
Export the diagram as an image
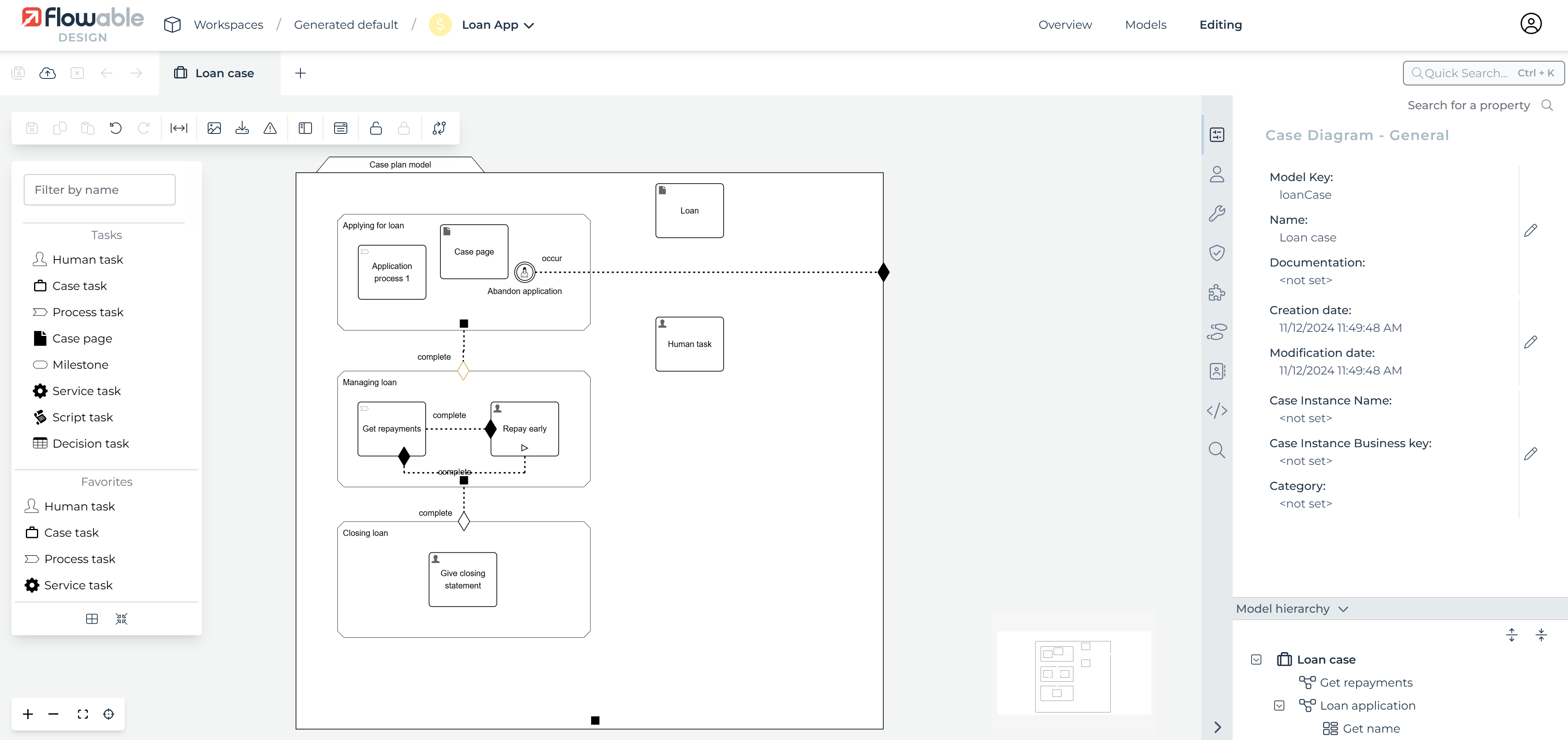(x=214, y=128)
